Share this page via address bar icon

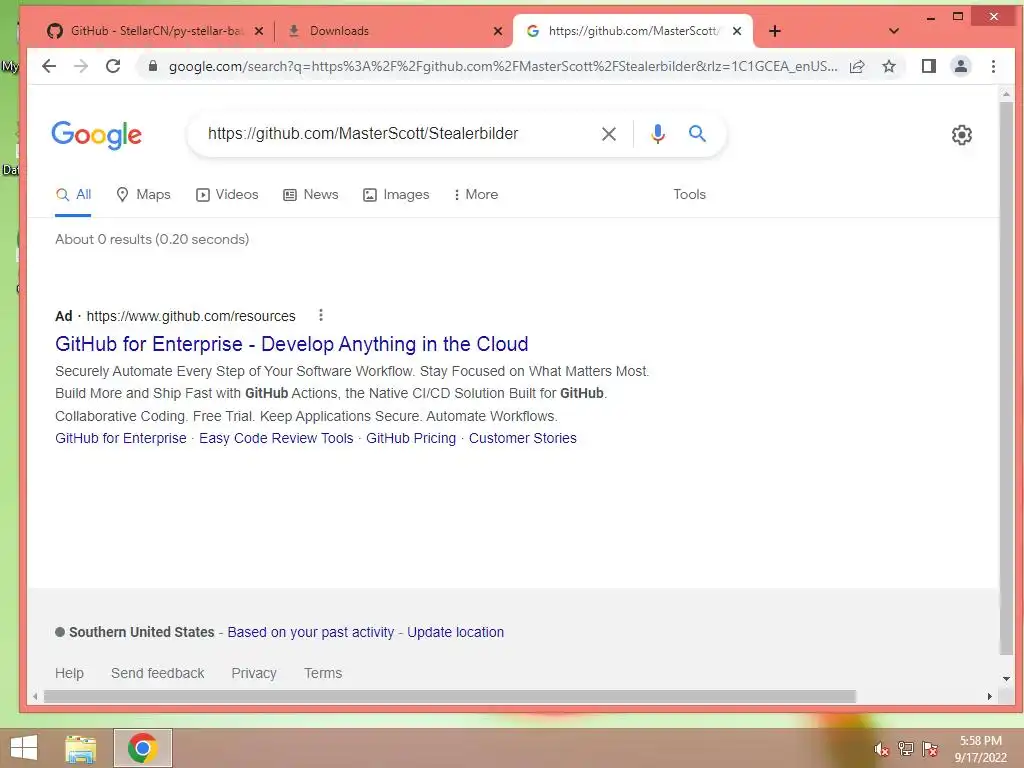857,66
